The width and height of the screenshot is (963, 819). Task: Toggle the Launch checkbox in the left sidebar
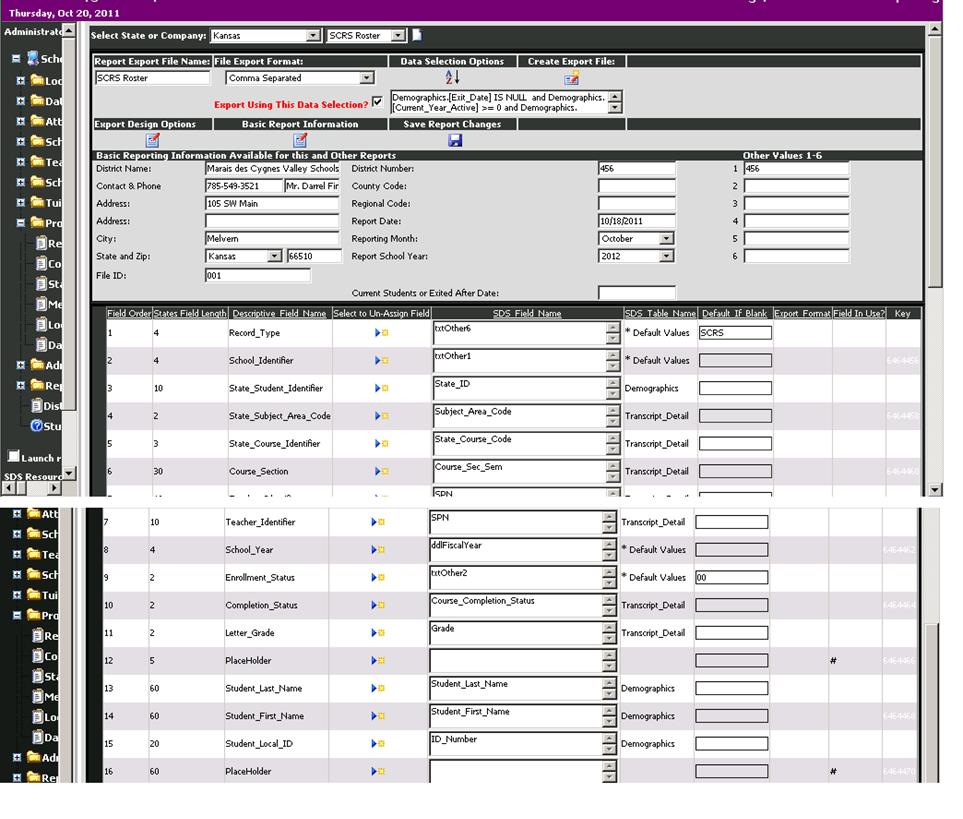click(13, 455)
